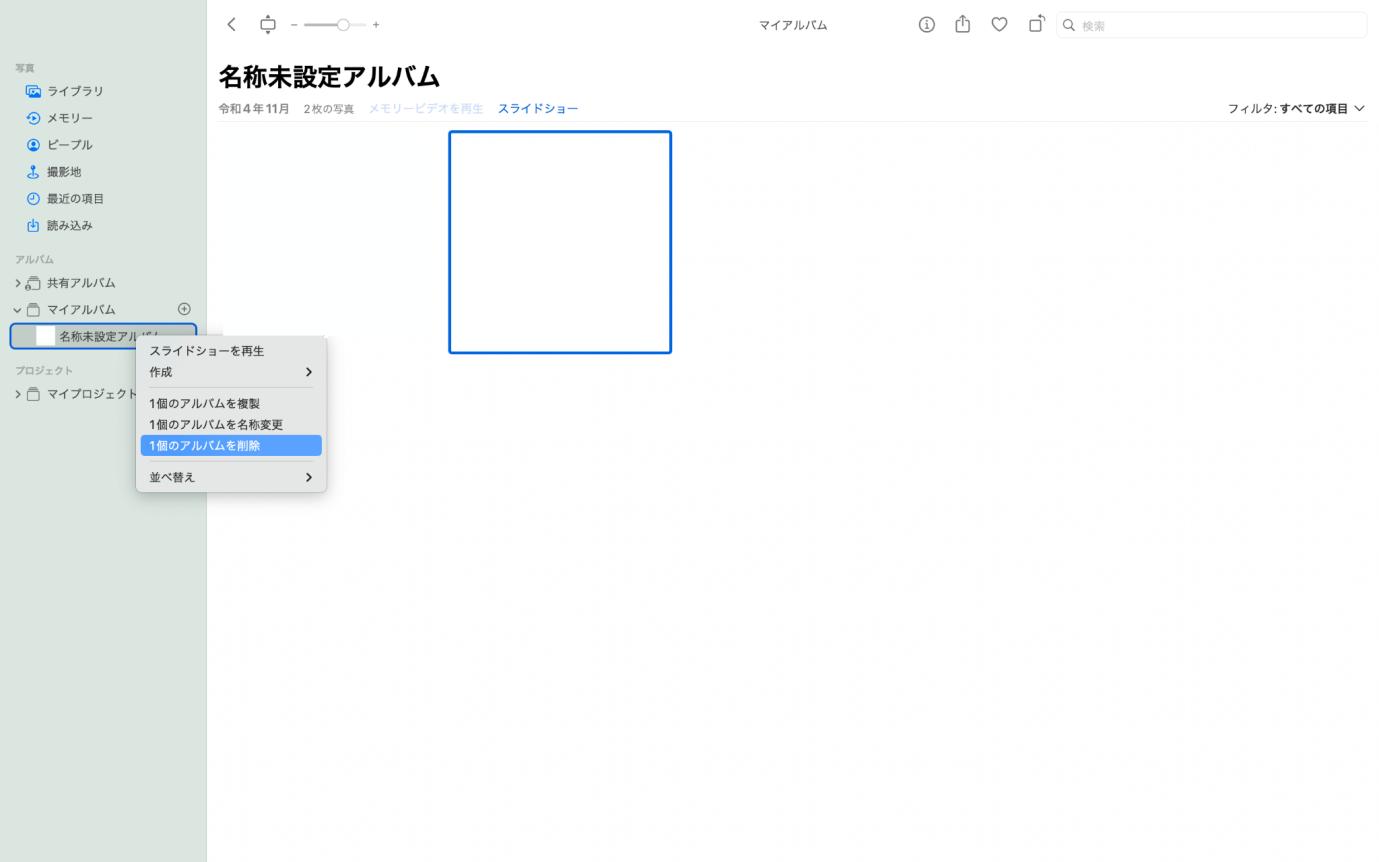Open the Info panel icon
1379x862 pixels.
point(926,24)
